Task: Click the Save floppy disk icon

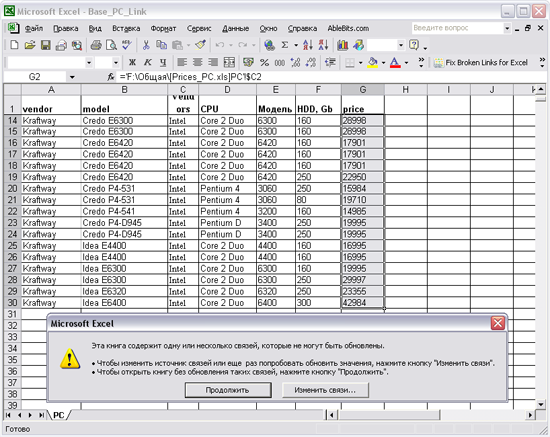Action: (x=46, y=45)
